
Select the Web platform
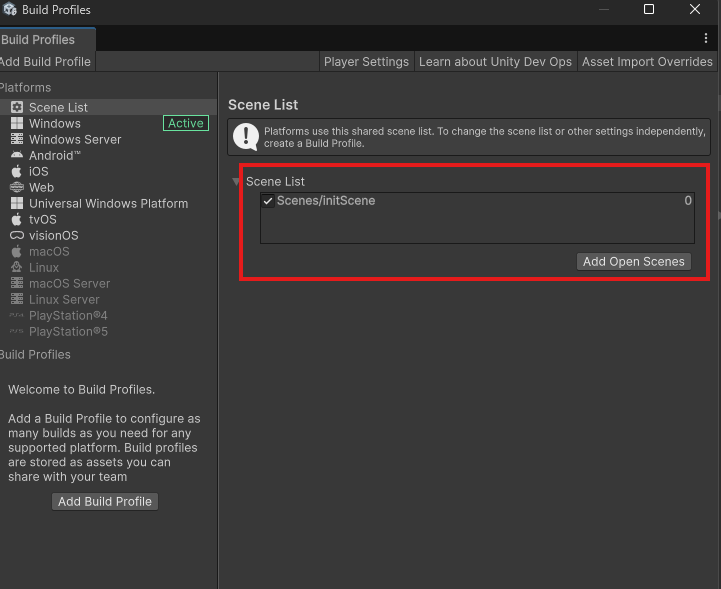point(109,188)
